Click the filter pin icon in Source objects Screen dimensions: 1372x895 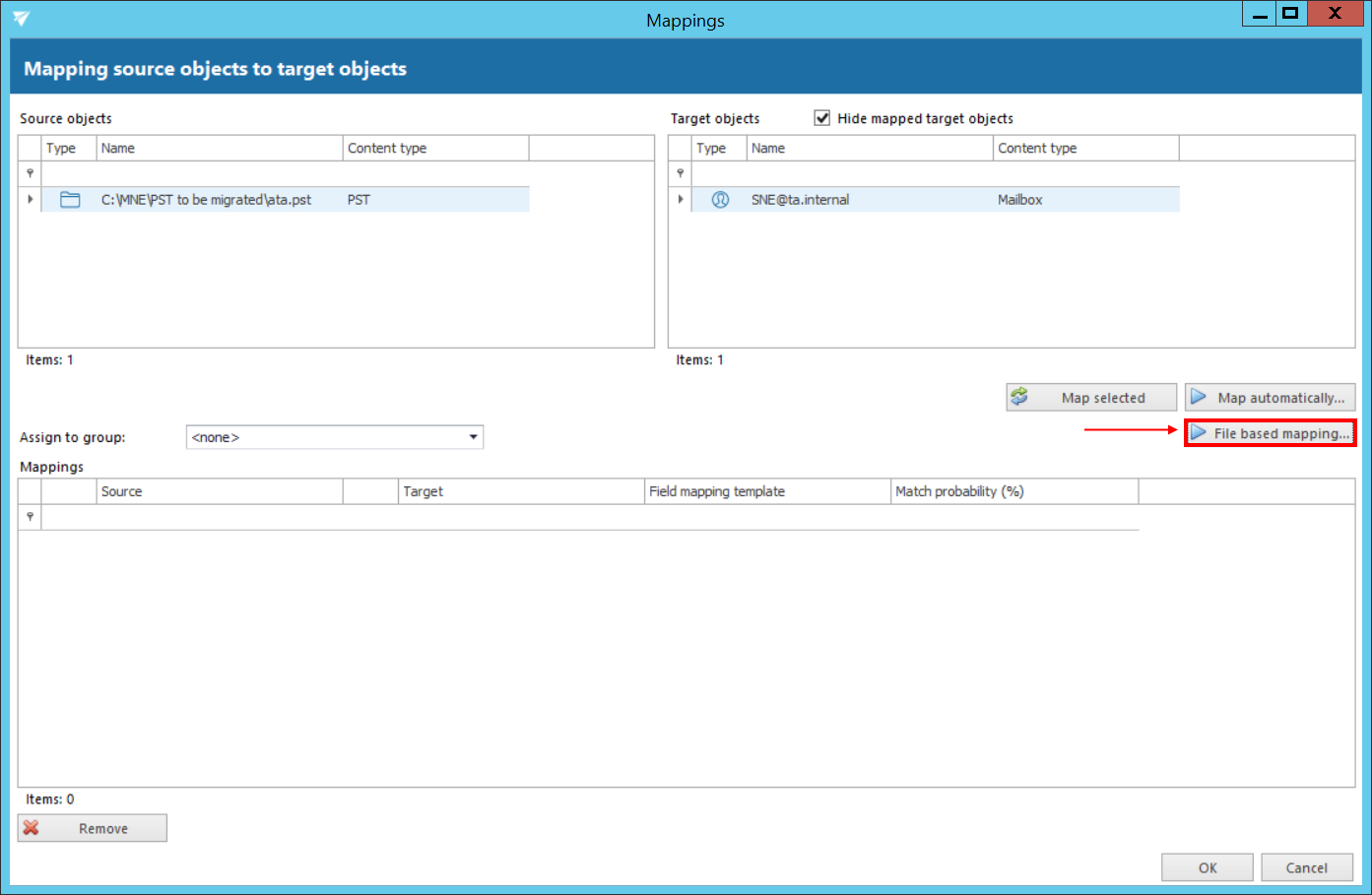30,173
